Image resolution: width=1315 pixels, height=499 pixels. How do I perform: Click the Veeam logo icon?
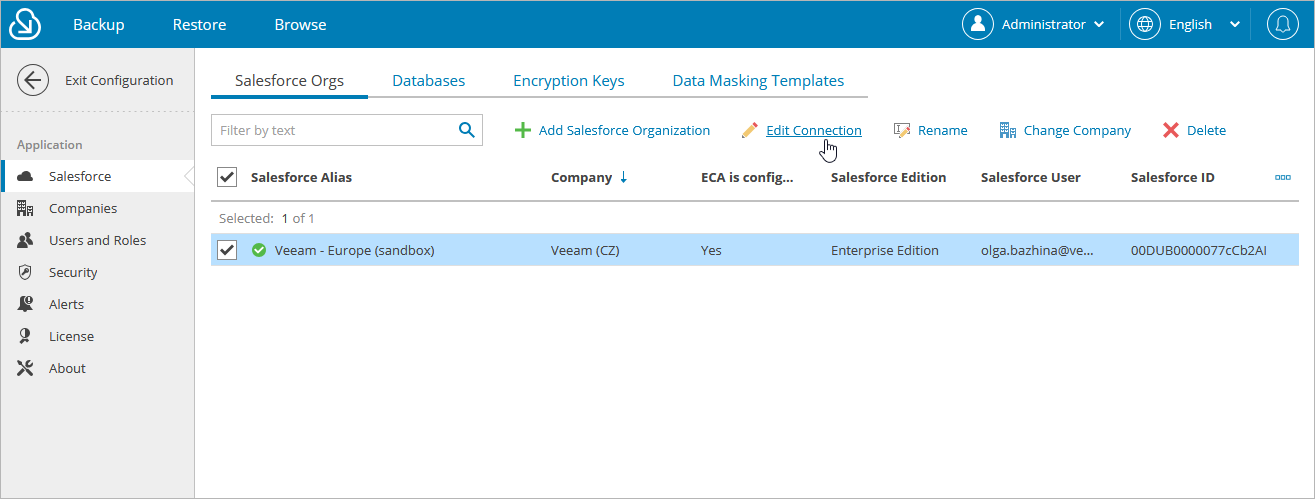coord(25,24)
